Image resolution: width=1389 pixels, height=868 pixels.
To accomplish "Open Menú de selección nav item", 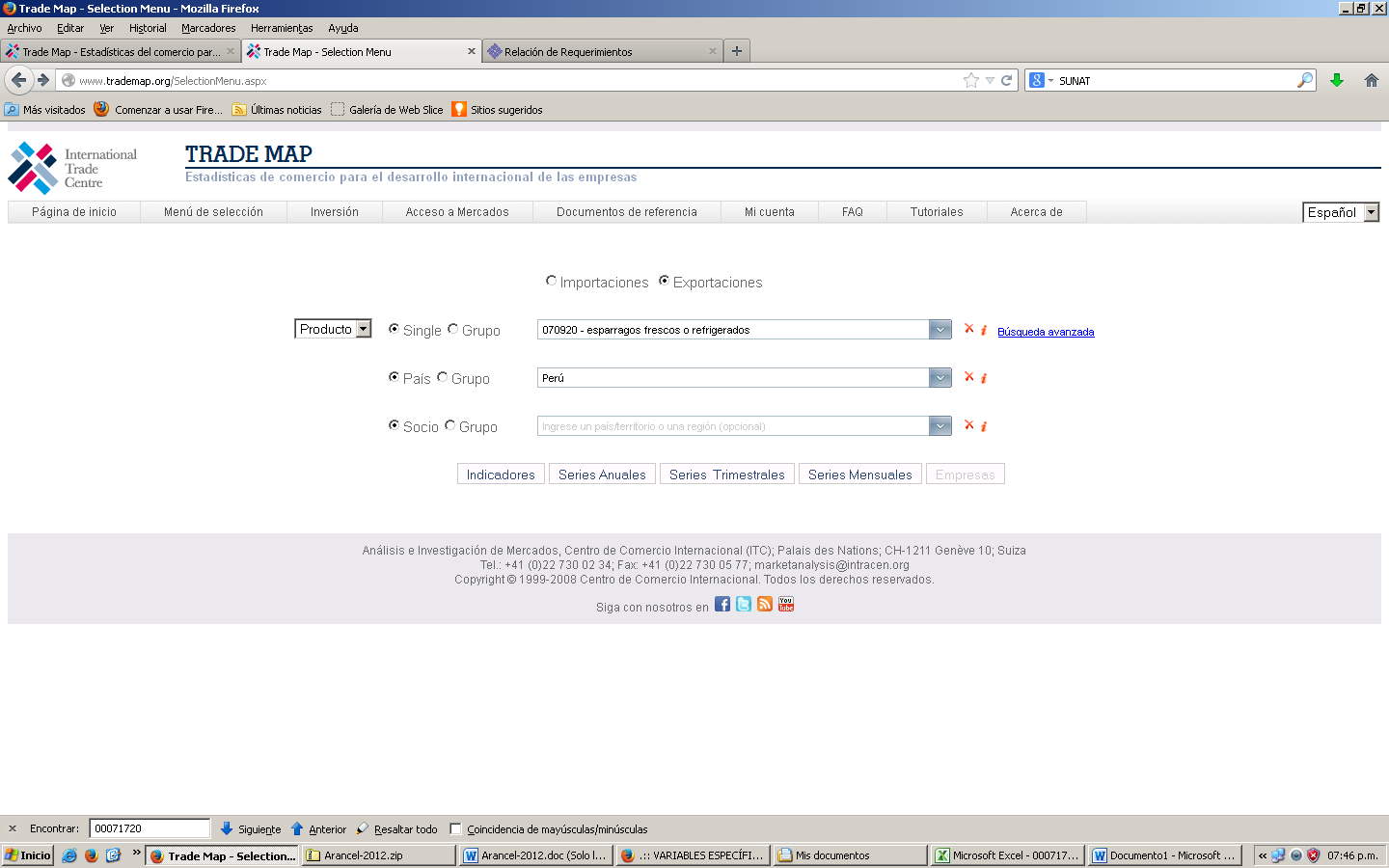I will tap(213, 212).
